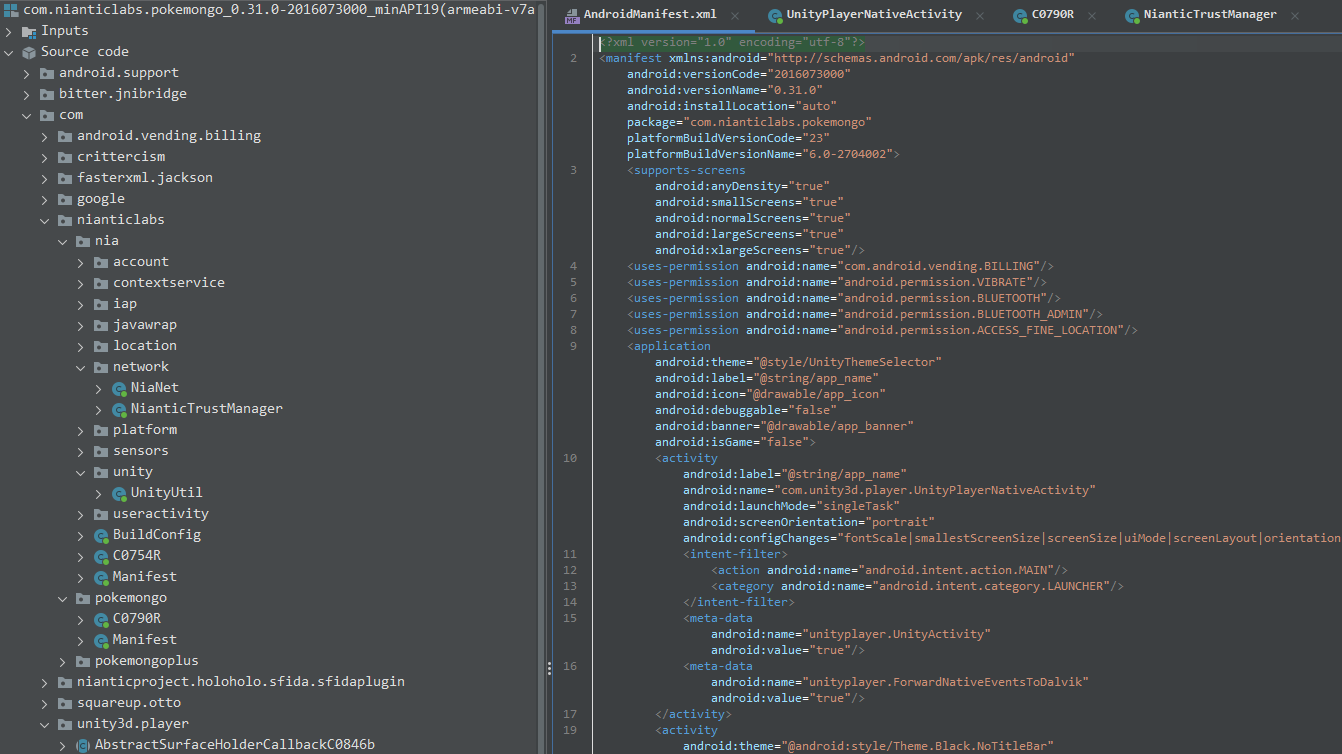Expand the account package
Image resolution: width=1342 pixels, height=754 pixels.
pyautogui.click(x=81, y=262)
